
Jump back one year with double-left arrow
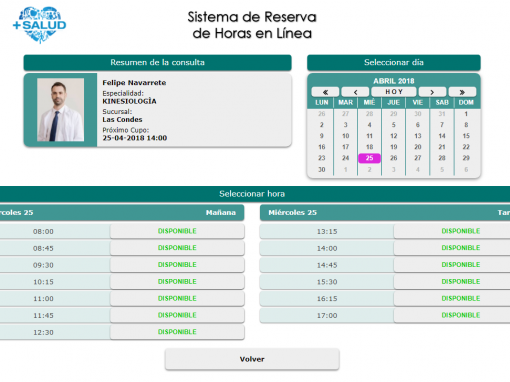(325, 92)
